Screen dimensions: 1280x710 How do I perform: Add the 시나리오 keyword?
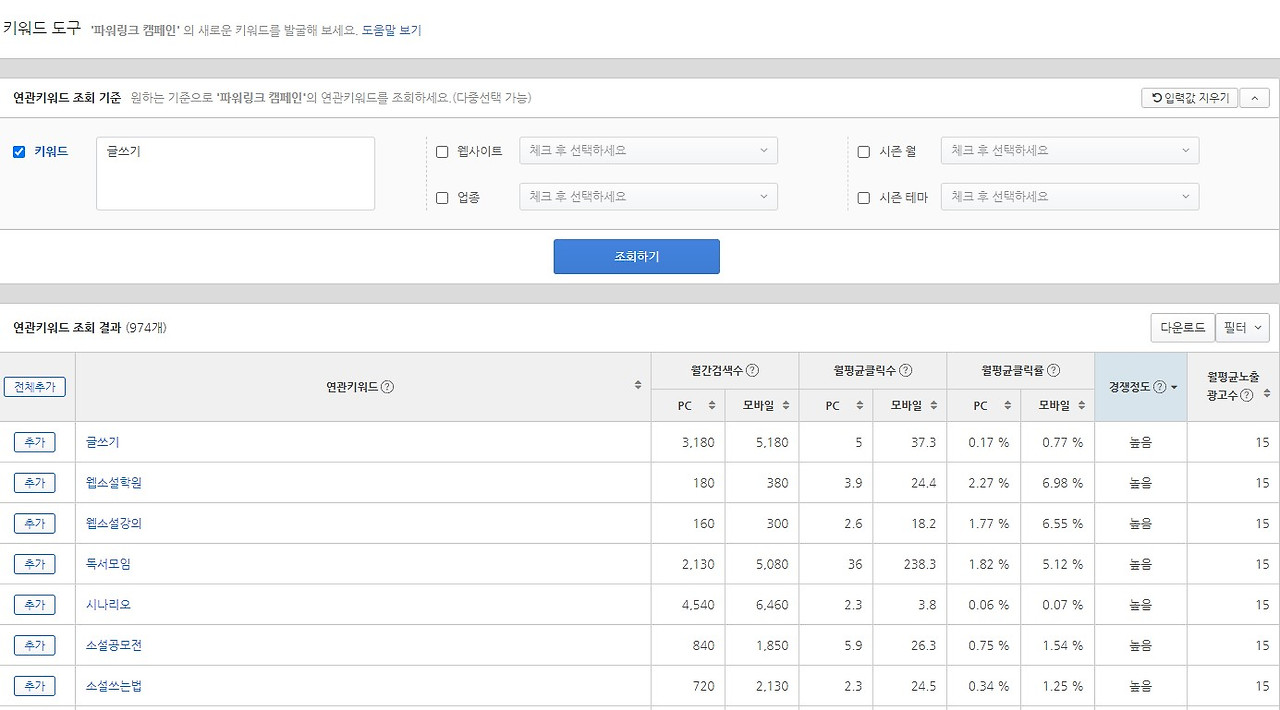click(x=34, y=605)
